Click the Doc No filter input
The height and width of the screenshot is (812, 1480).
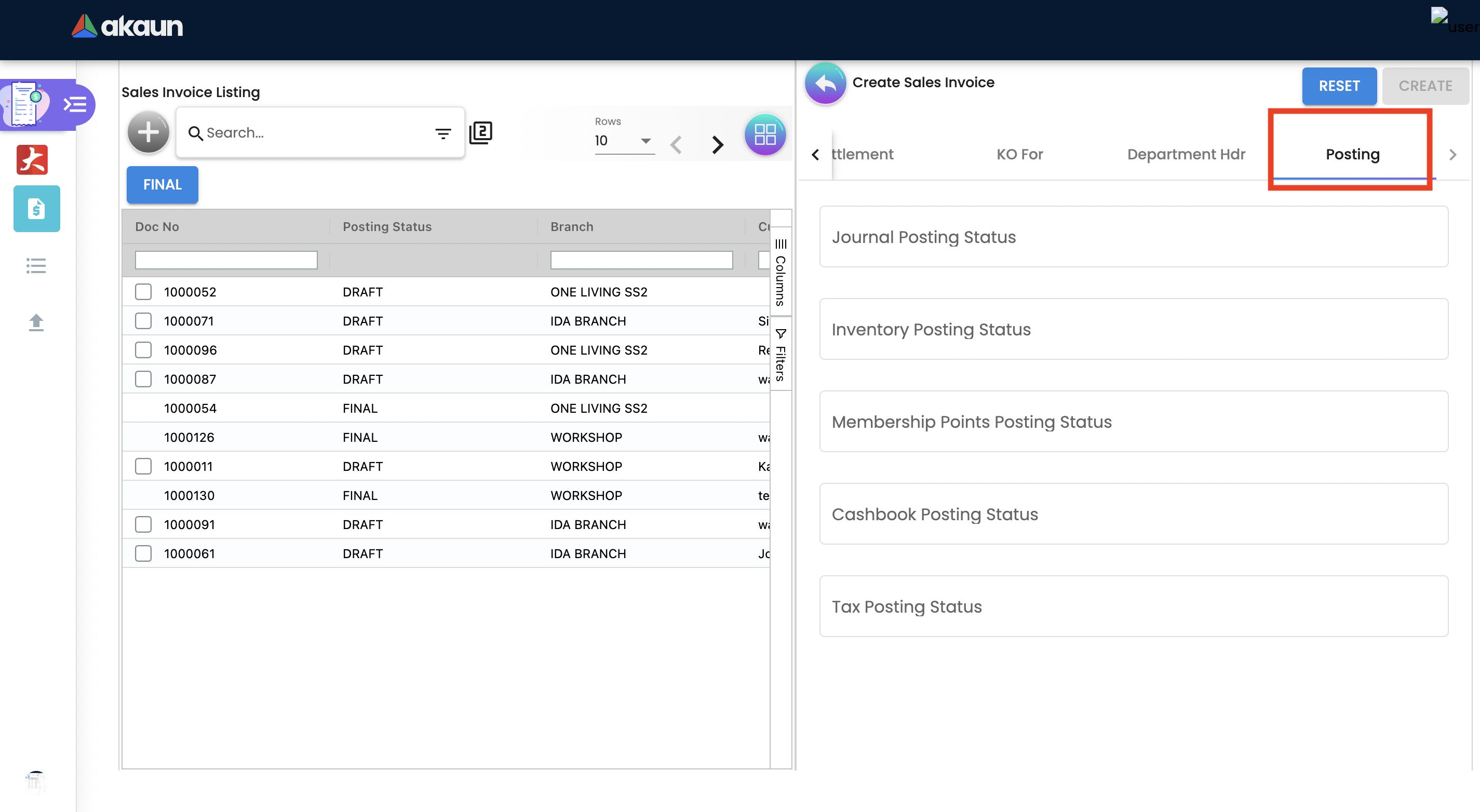(x=226, y=260)
